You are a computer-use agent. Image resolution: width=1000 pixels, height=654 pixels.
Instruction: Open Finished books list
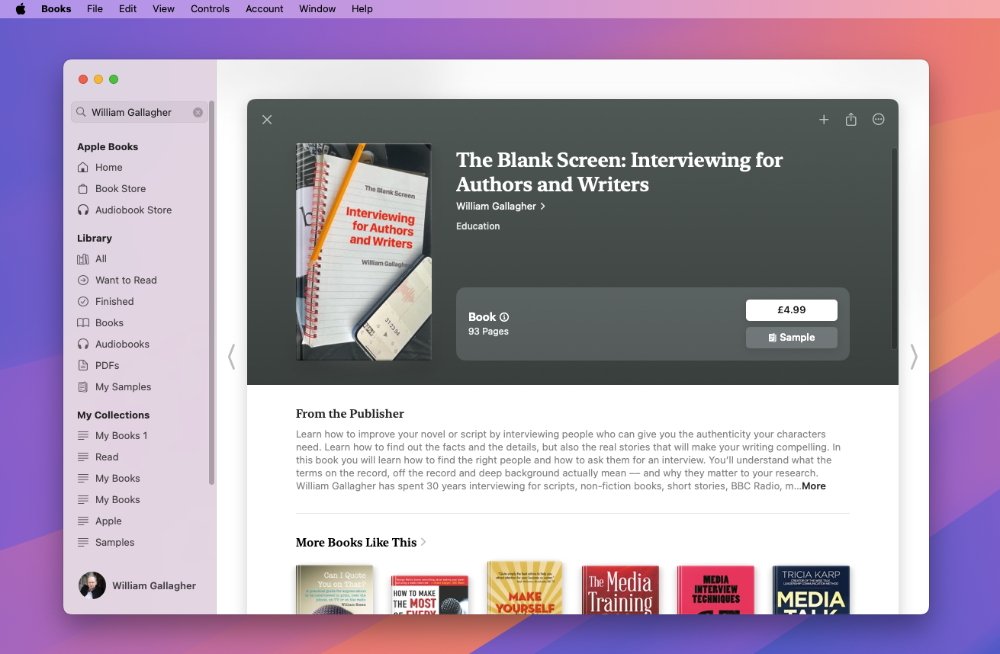pos(114,301)
